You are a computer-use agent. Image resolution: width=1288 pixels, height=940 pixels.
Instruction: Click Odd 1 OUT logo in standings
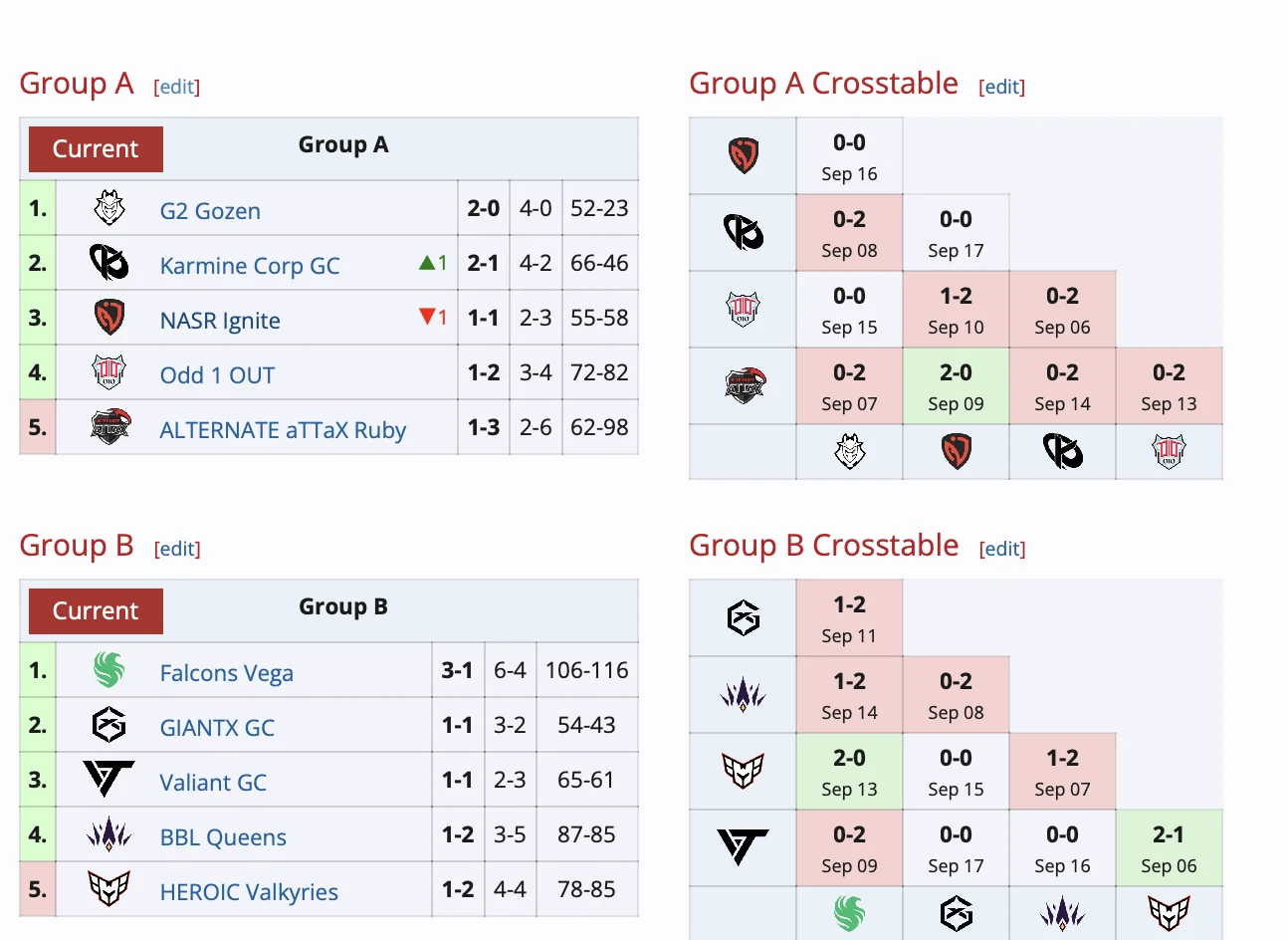[x=108, y=372]
